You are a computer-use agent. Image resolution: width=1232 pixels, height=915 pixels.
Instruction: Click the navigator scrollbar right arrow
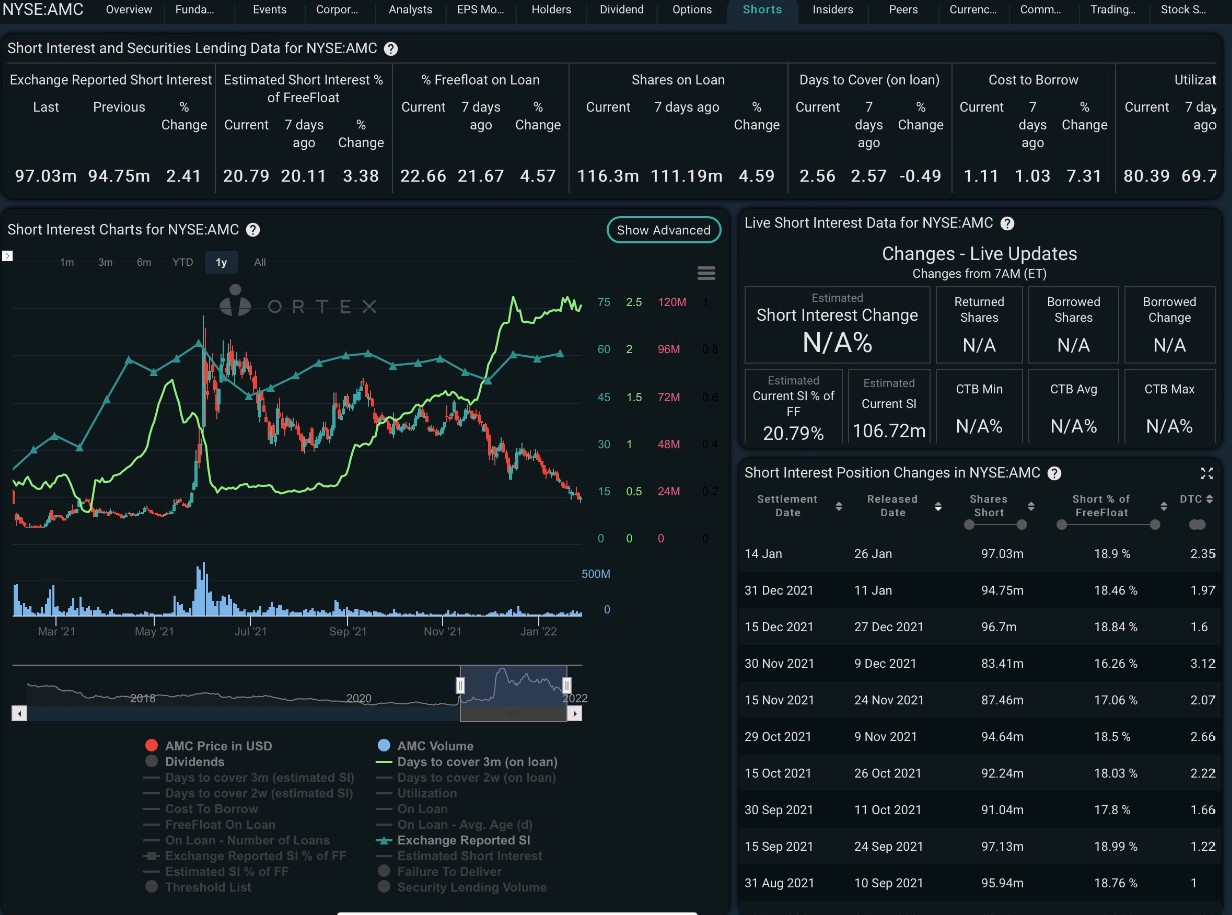click(x=574, y=713)
